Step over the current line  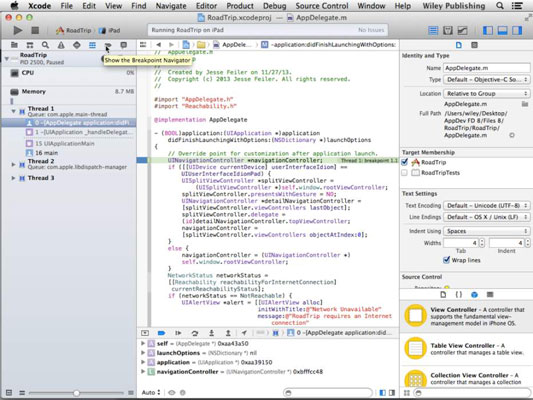coord(195,333)
